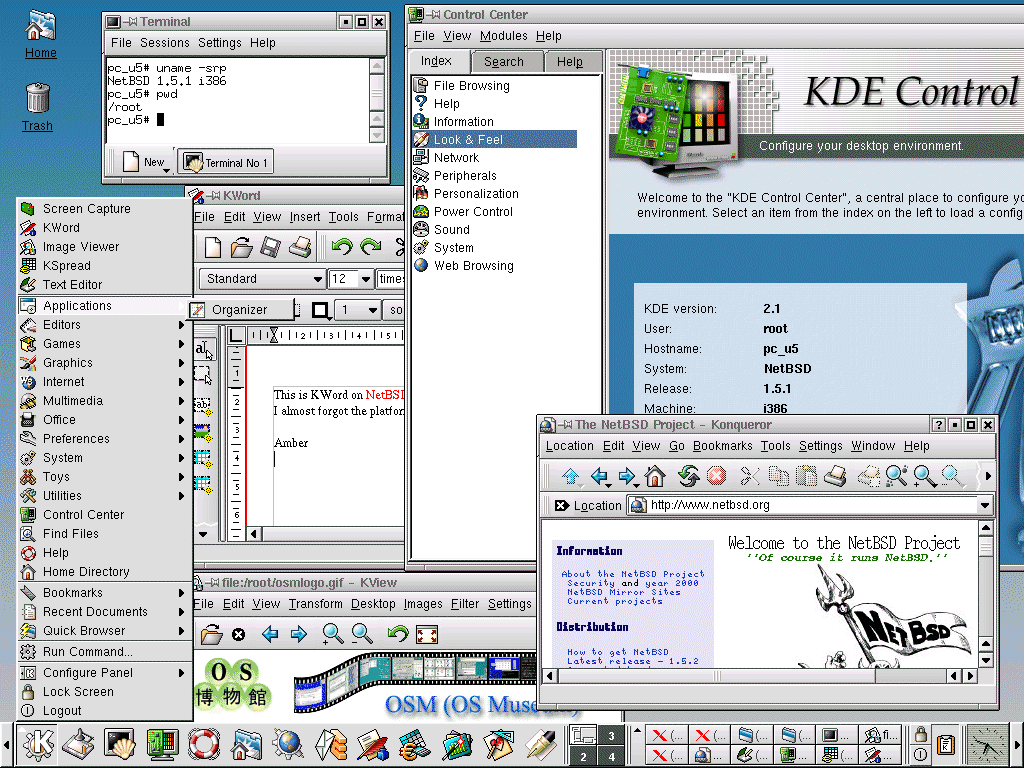Switch to the Search tab in Control Center

coord(504,61)
